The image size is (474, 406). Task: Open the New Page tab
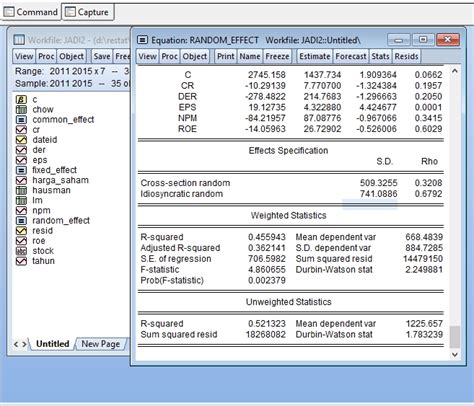(101, 344)
